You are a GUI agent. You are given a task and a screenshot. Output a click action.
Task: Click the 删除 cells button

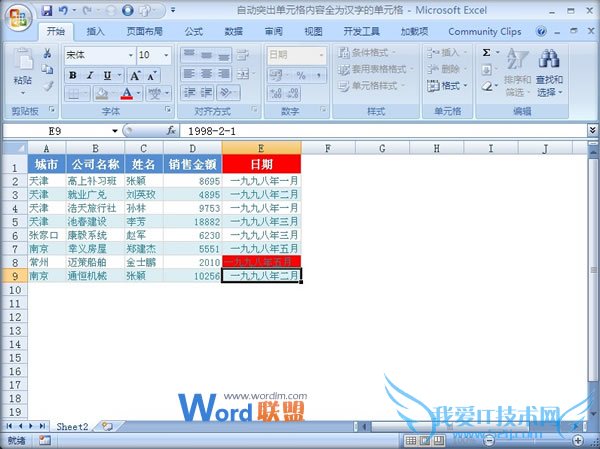coord(447,69)
